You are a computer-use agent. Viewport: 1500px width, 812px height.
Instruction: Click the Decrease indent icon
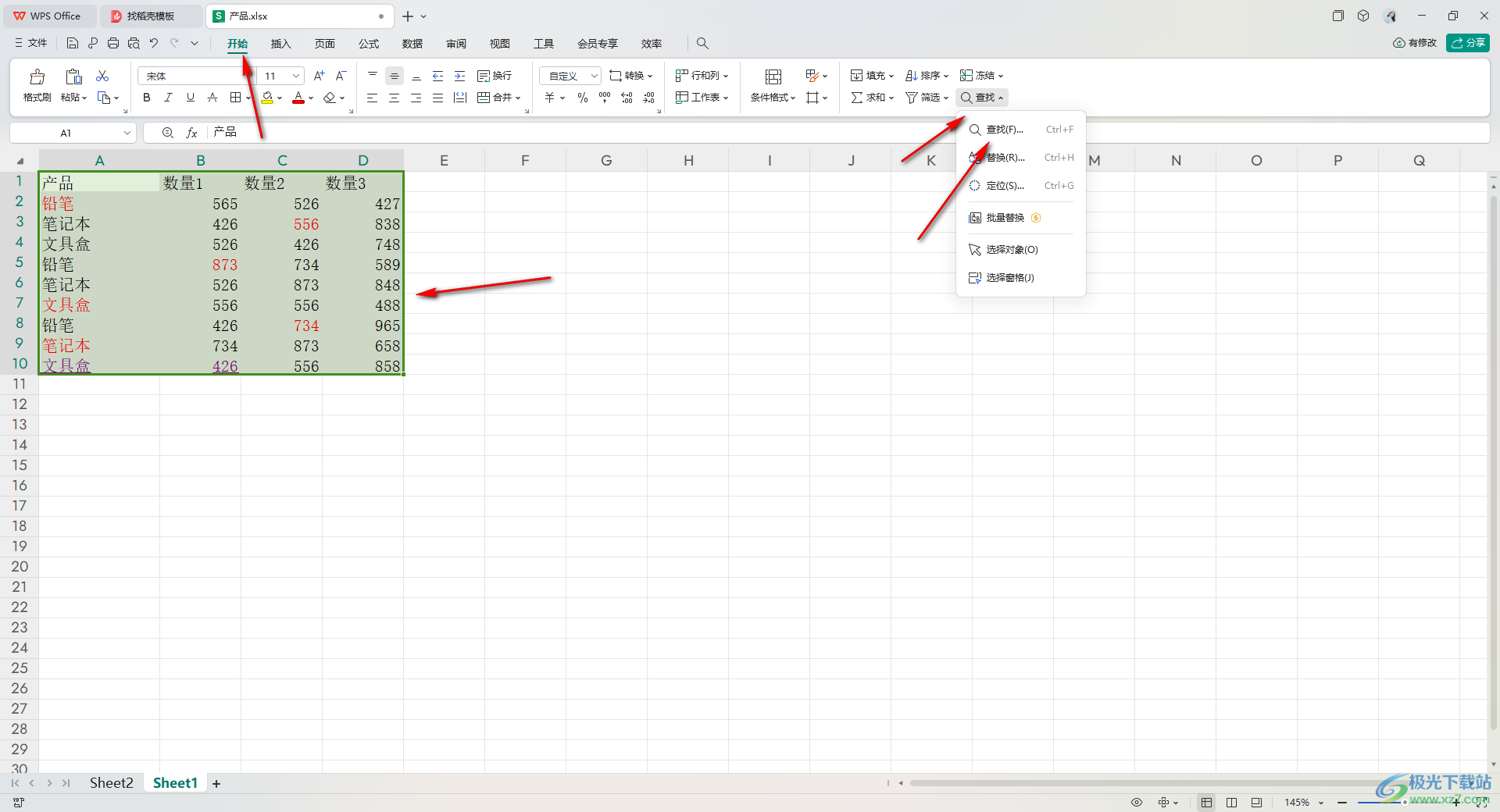(x=438, y=76)
